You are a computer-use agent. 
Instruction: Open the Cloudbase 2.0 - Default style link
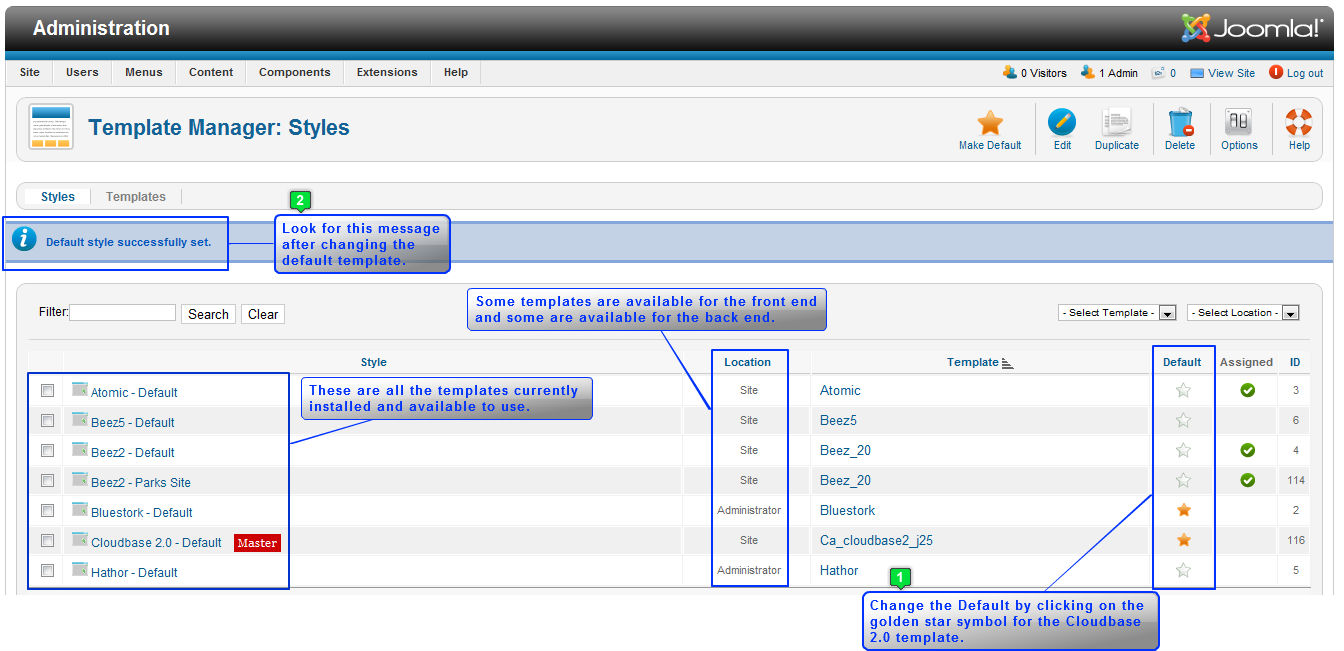coord(156,543)
